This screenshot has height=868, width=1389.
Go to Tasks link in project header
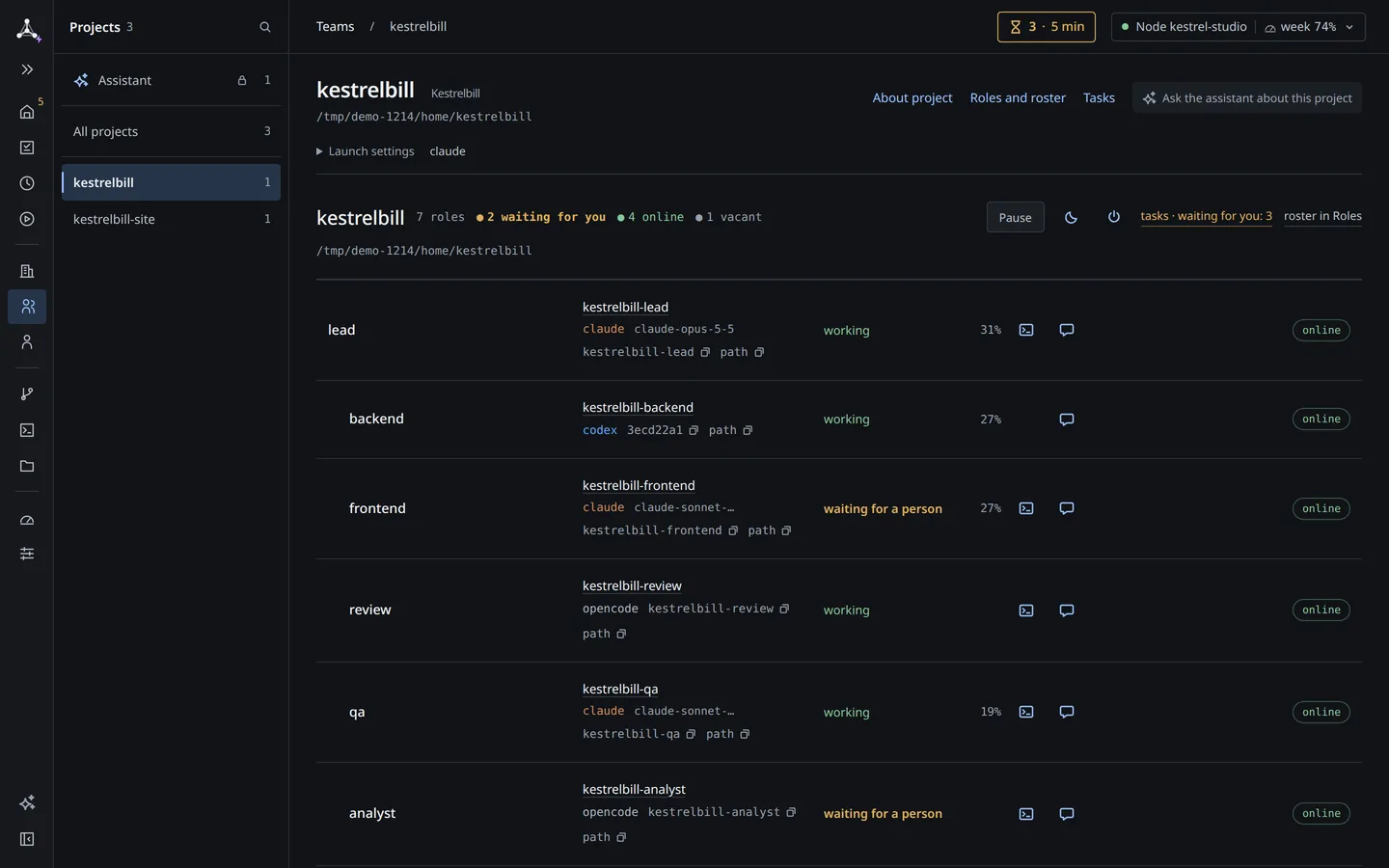point(1099,98)
